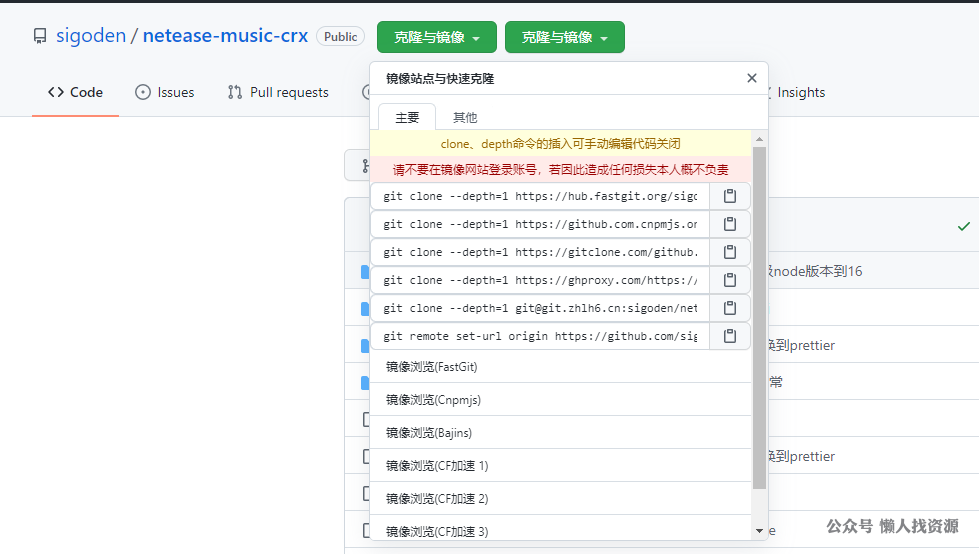979x554 pixels.
Task: Click the repository icon beside sigoden
Action: pos(40,36)
